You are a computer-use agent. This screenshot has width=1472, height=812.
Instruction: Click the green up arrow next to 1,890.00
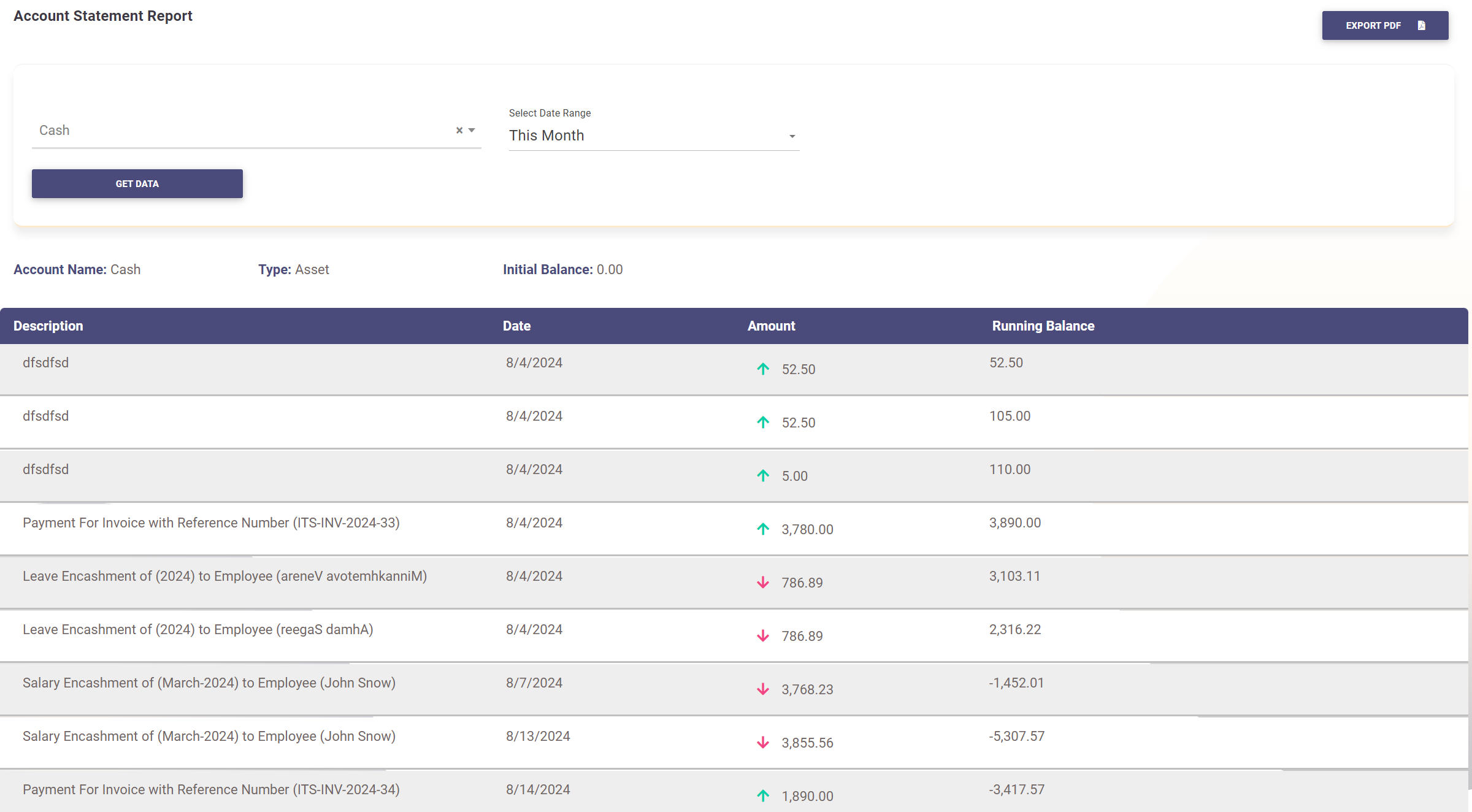click(x=763, y=795)
